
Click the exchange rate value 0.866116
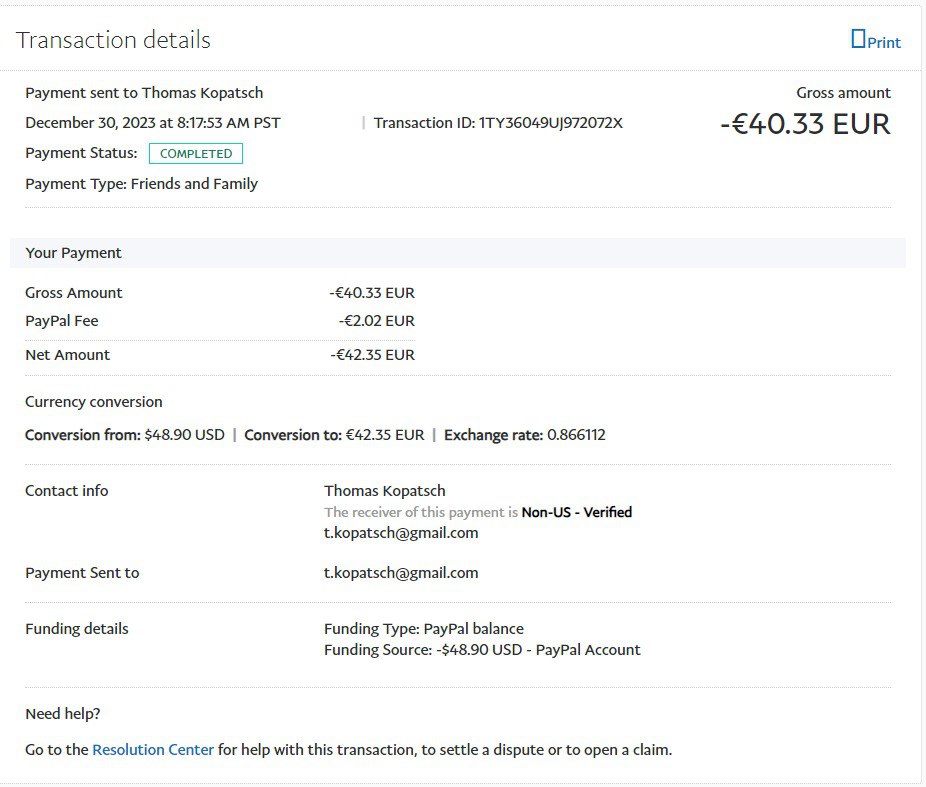(576, 435)
